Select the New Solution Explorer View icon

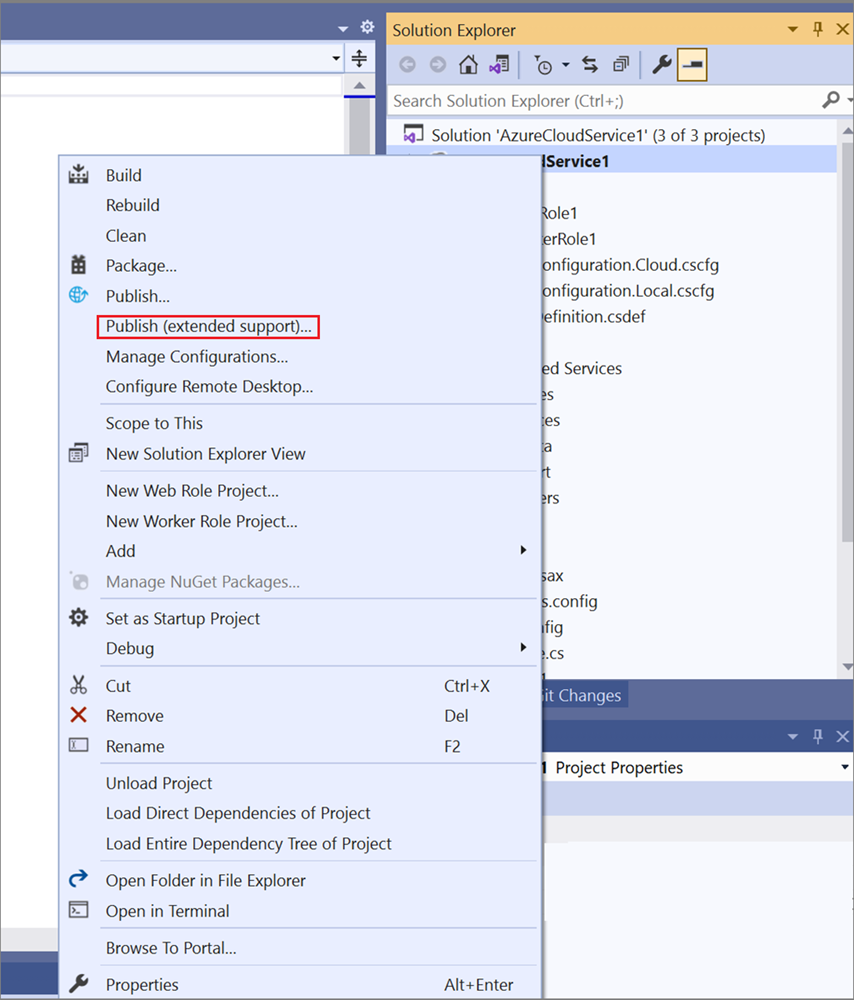78,453
